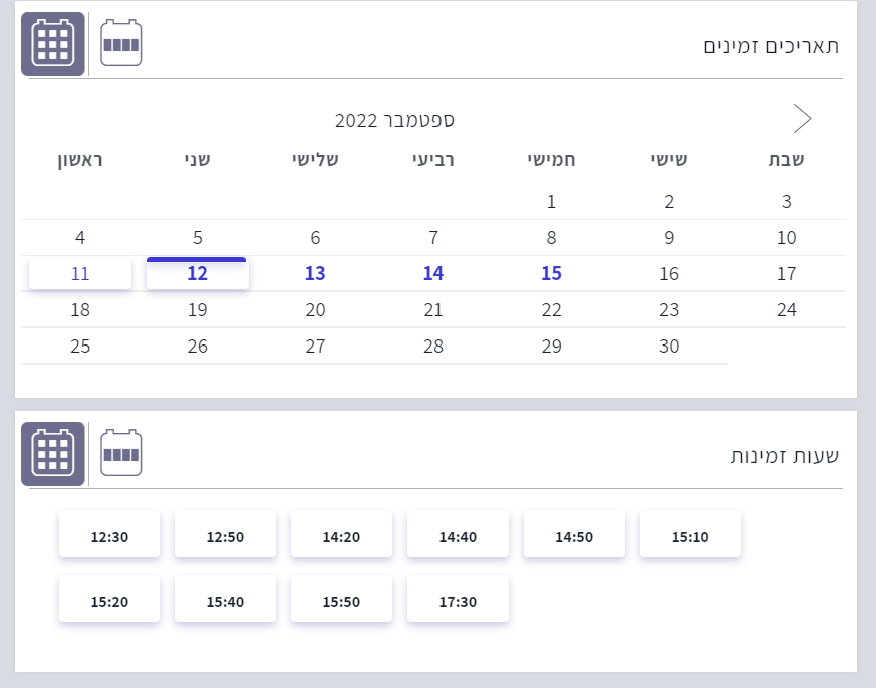Select September 12 on the calendar

(198, 274)
